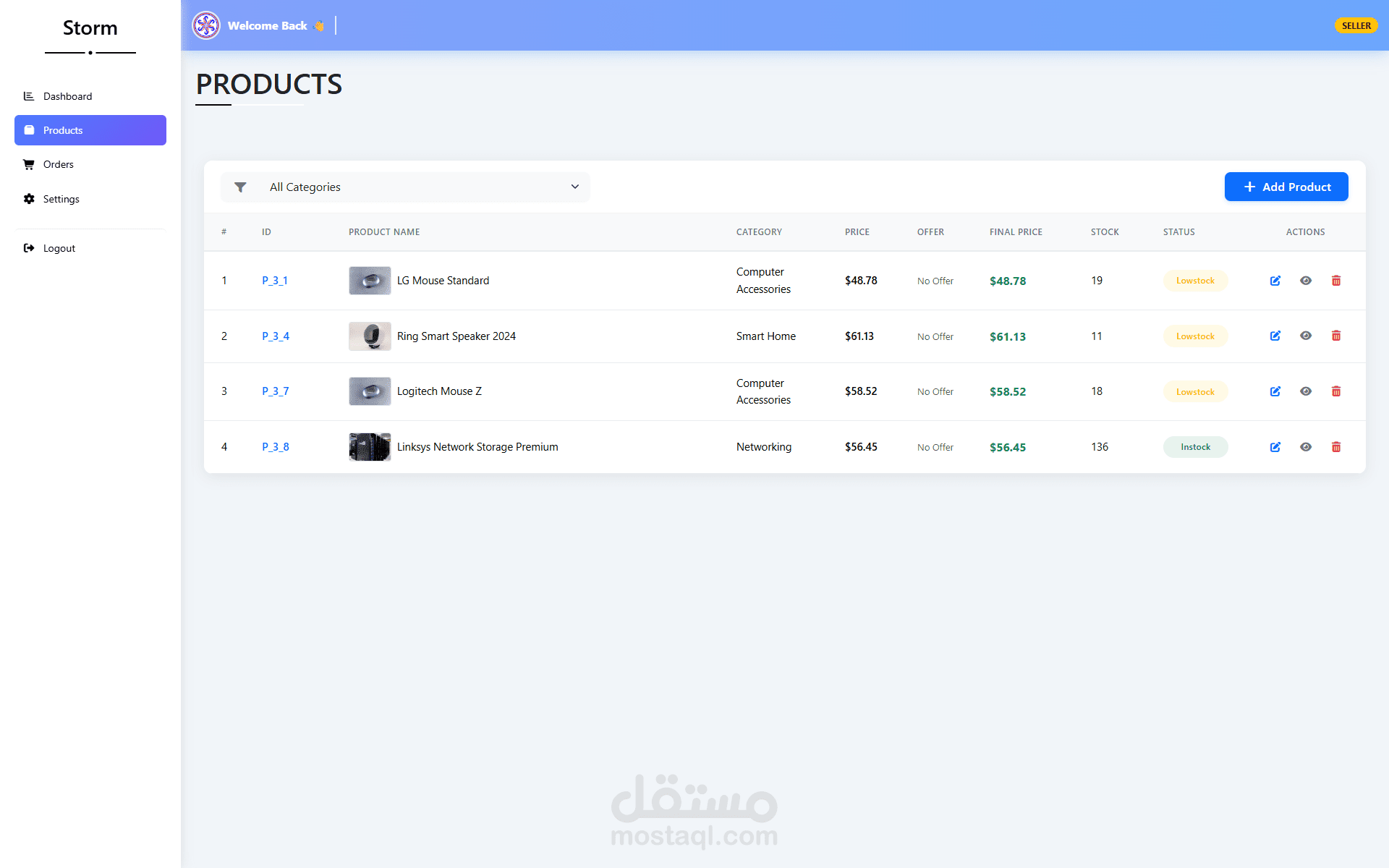Click the Logitech Mouse Z thumbnail image
This screenshot has width=1389, height=868.
370,391
